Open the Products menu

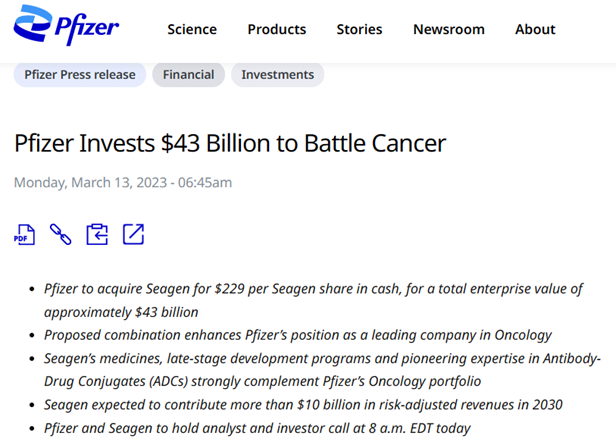277,29
